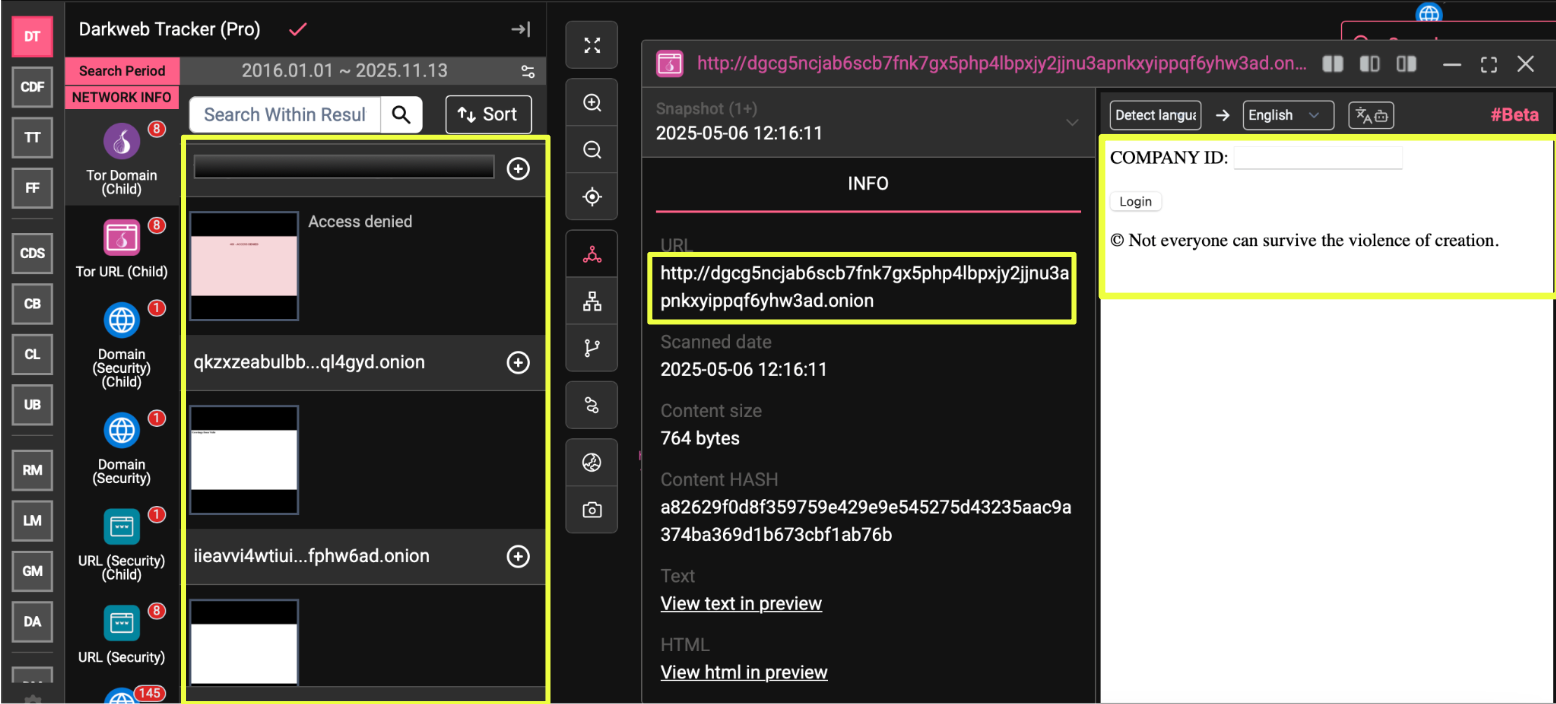Click the View text in preview link
Screen dimensions: 1556x704
[741, 604]
